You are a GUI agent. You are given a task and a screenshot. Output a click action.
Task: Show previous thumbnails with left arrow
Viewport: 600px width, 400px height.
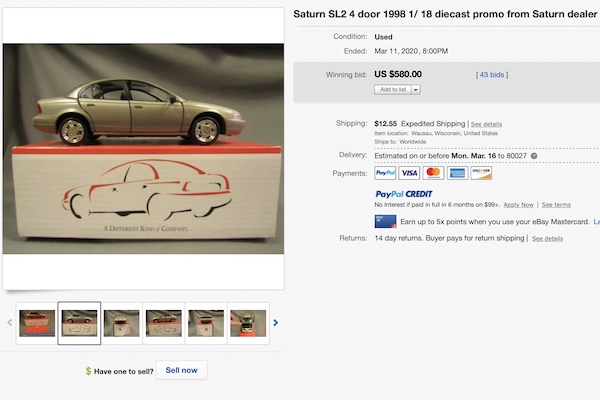10,323
